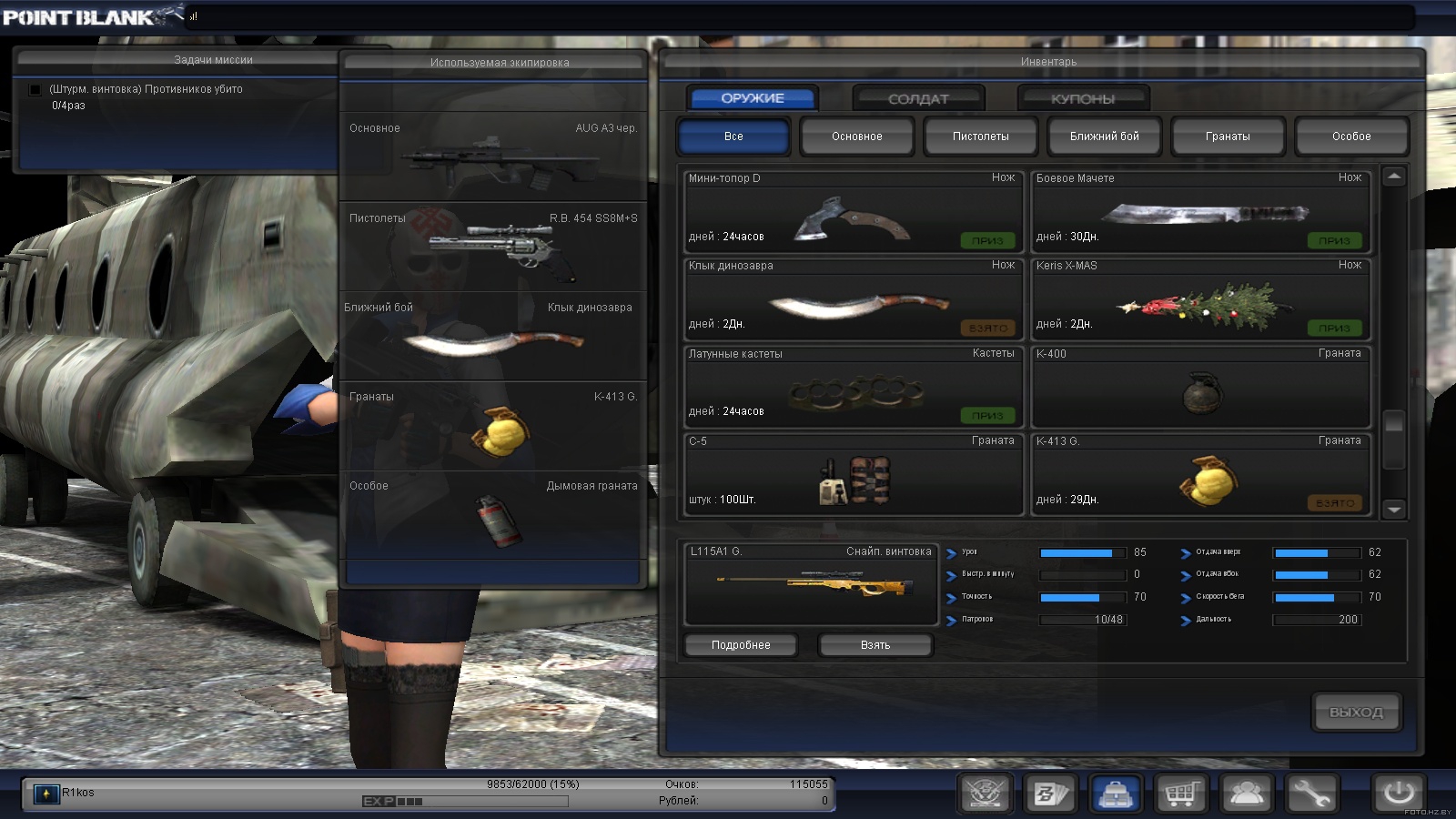Open the mission cards icon
This screenshot has height=819, width=1456.
(x=1050, y=794)
